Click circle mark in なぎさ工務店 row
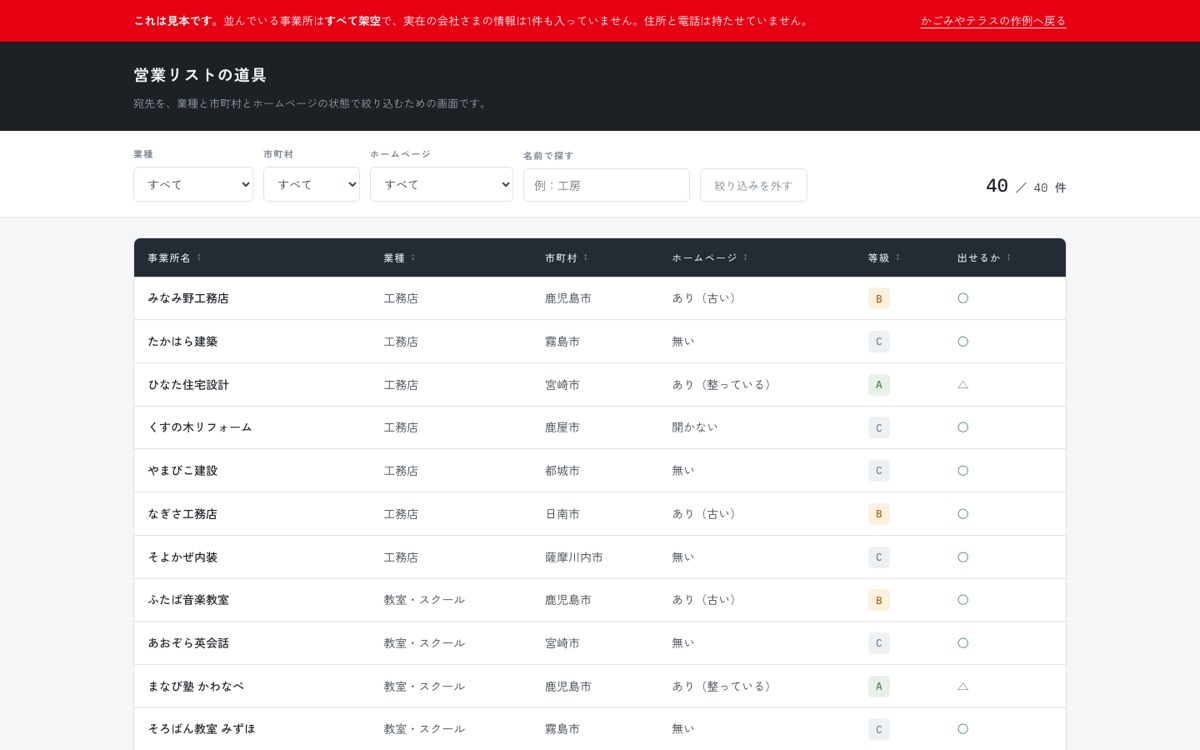Viewport: 1200px width, 750px height. coord(963,514)
